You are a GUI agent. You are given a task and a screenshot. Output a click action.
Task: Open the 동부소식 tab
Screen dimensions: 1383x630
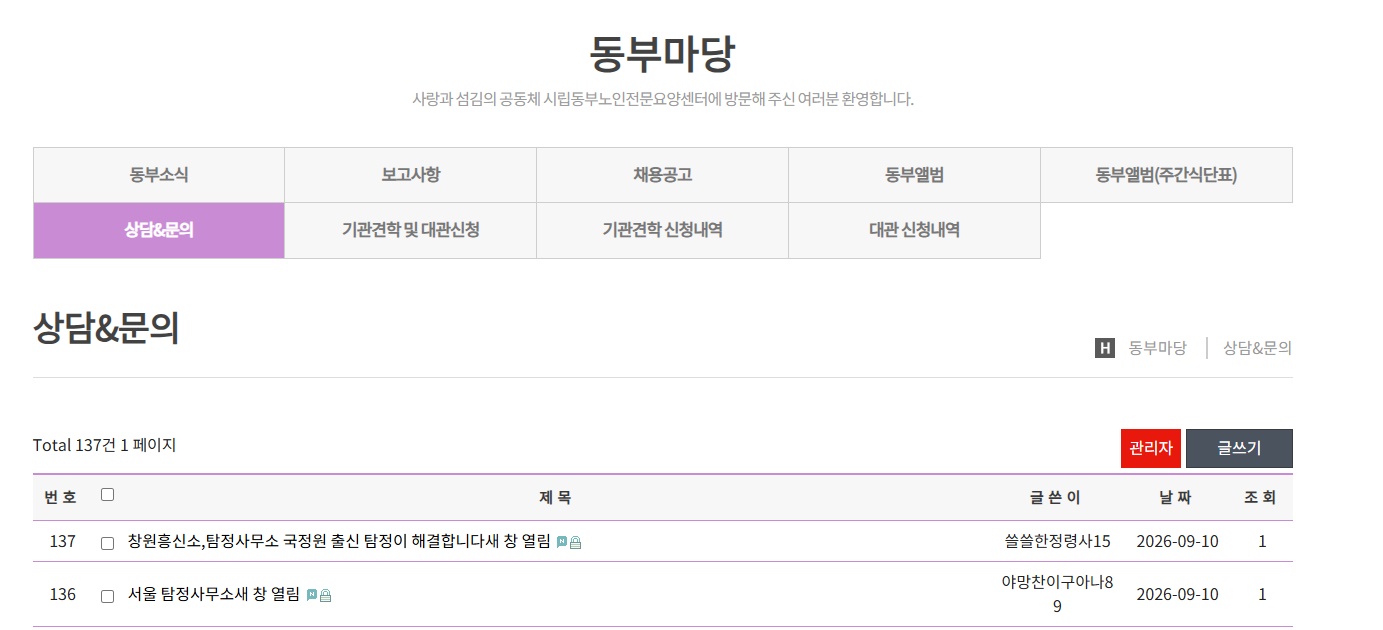pos(159,175)
